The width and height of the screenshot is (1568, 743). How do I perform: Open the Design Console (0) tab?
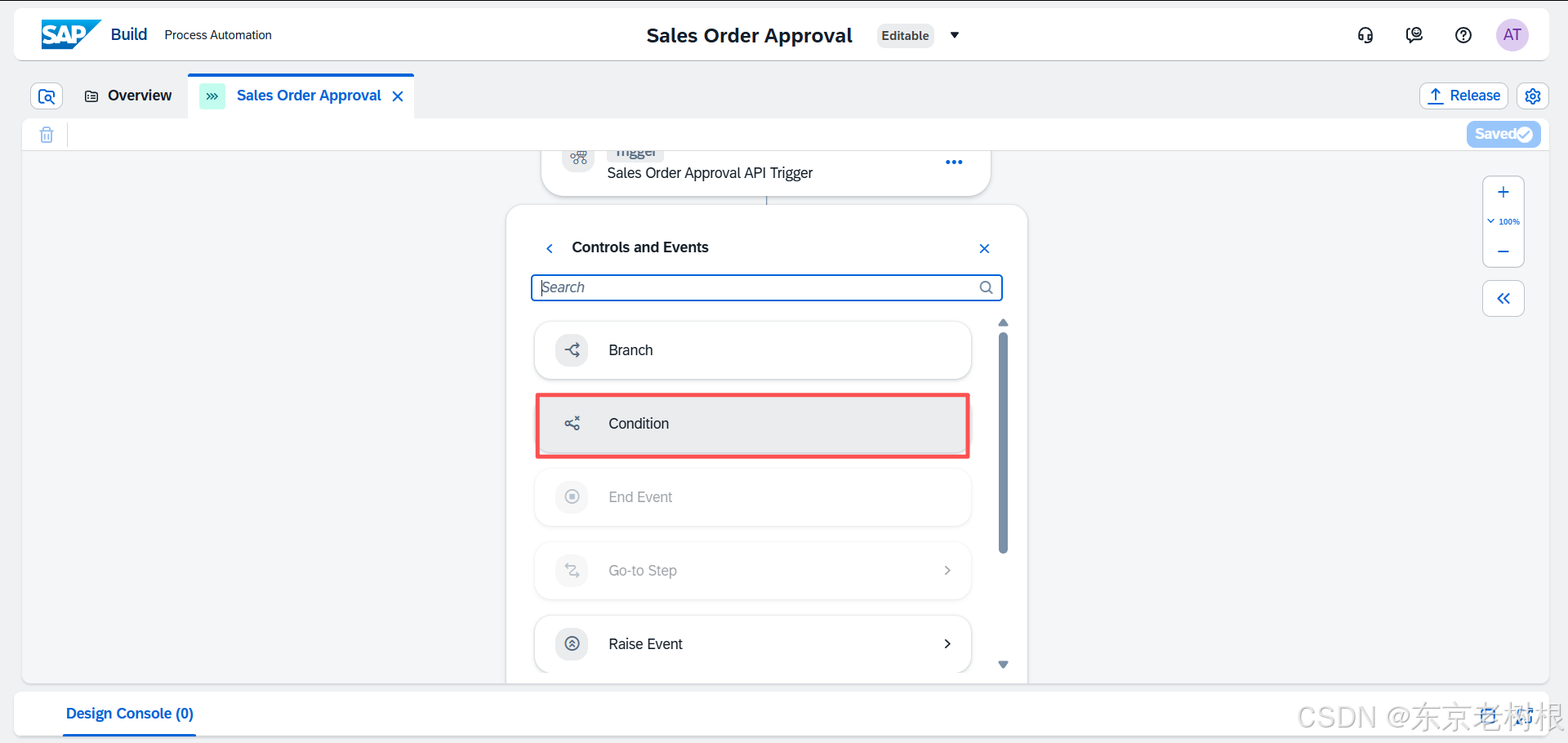click(x=129, y=714)
